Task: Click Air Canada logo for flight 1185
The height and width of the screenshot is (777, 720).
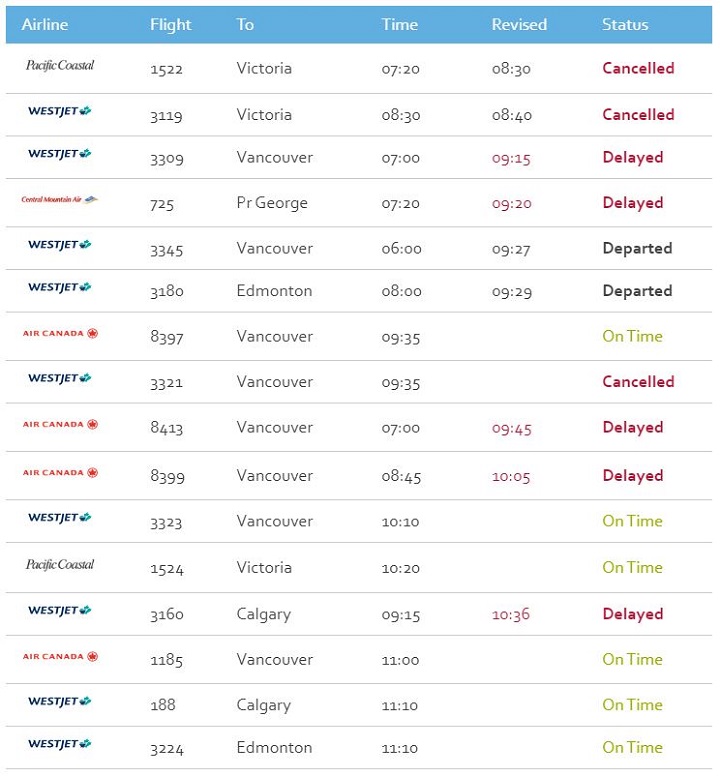Action: (x=60, y=657)
